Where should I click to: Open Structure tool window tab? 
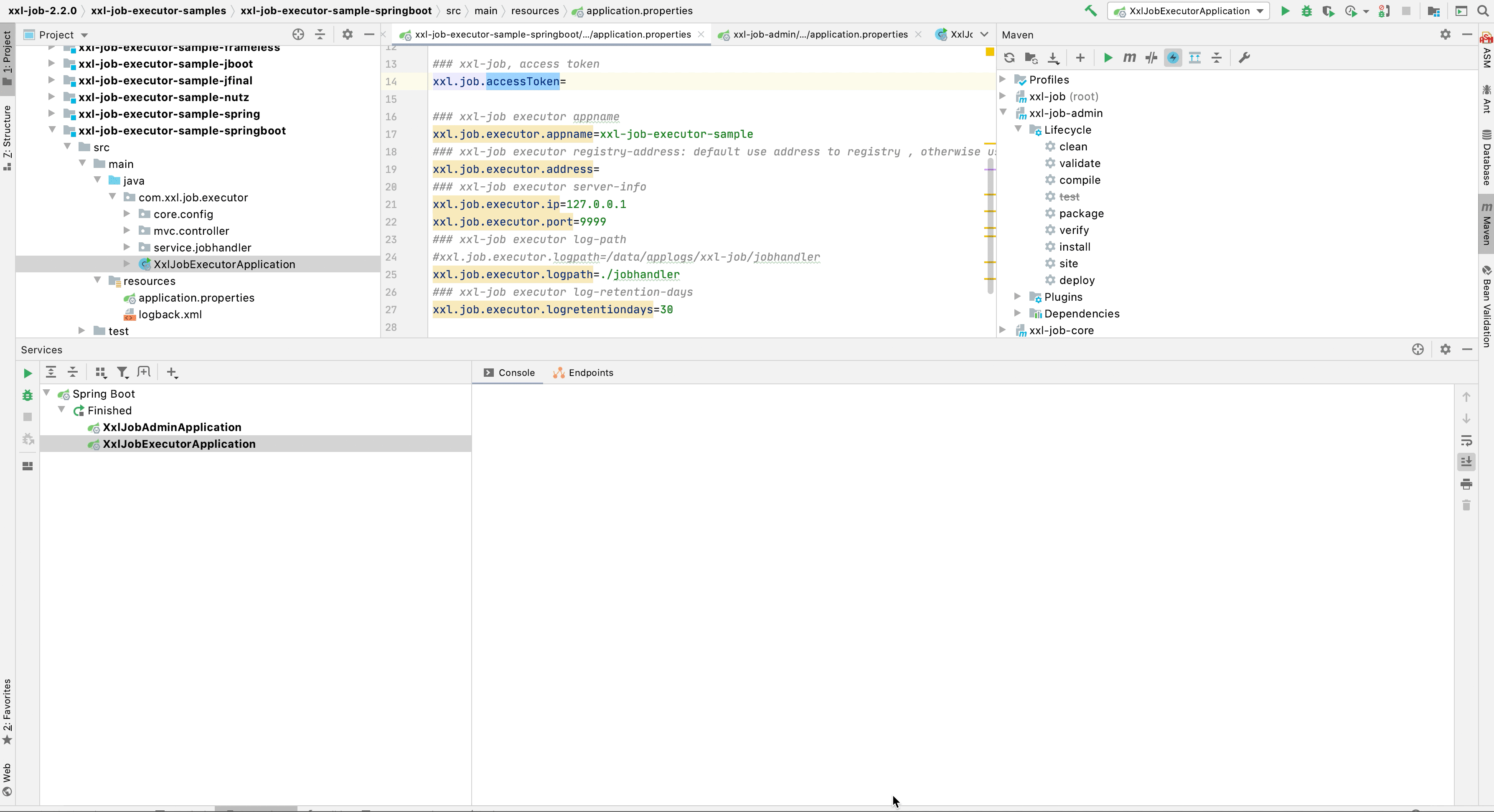(7, 138)
